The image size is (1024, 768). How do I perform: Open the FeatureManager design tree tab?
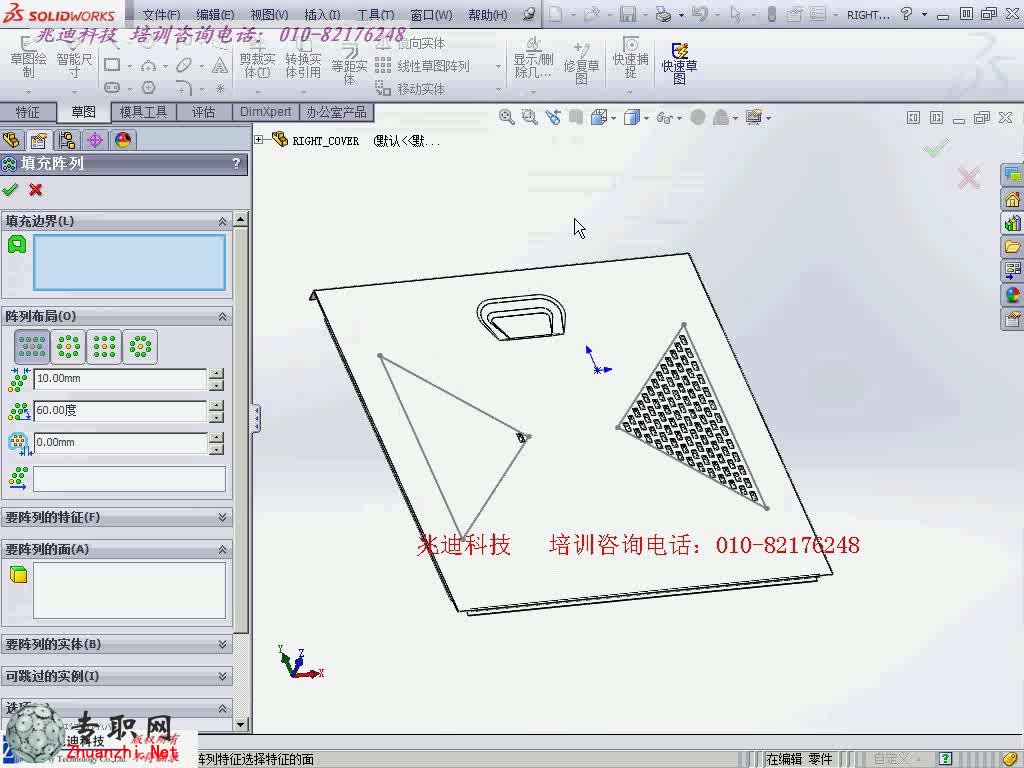tap(11, 140)
